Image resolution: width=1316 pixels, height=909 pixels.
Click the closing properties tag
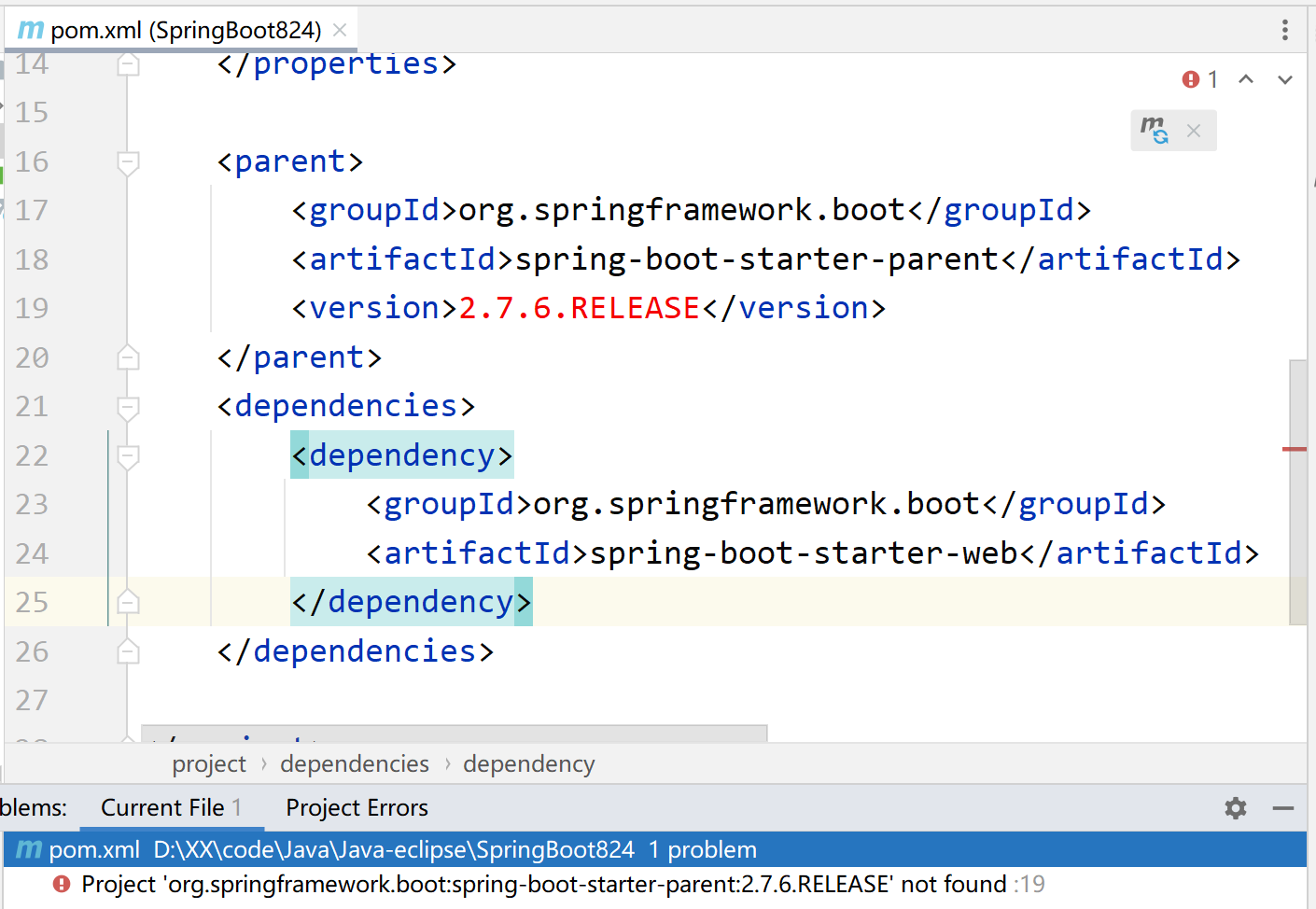(337, 63)
